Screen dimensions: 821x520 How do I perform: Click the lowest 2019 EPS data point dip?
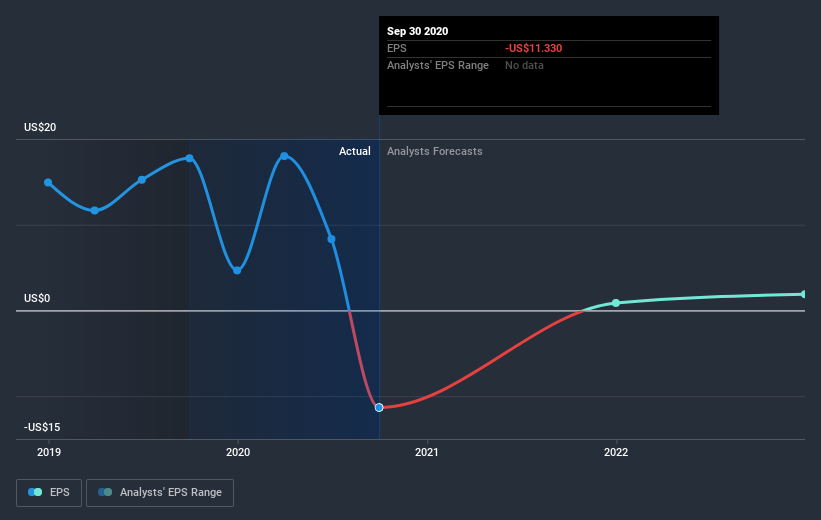95,211
